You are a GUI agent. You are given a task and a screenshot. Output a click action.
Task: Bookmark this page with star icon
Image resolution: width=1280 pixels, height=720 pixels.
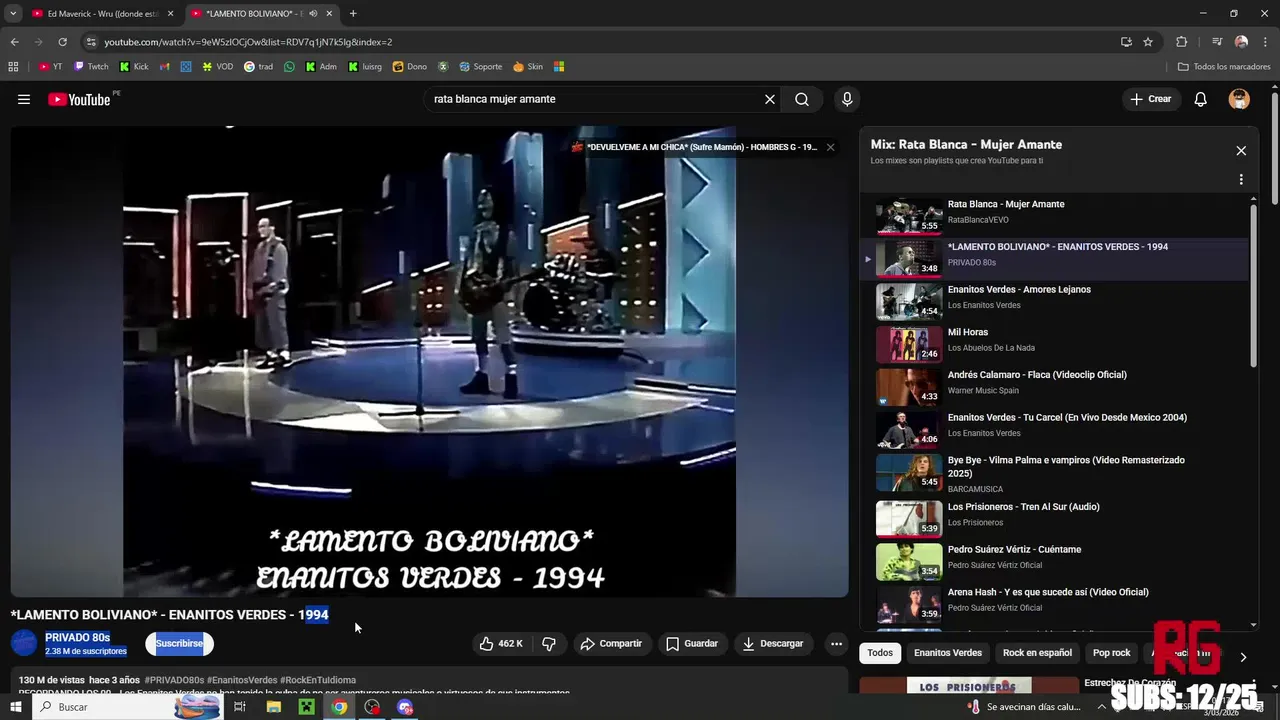(x=1148, y=42)
